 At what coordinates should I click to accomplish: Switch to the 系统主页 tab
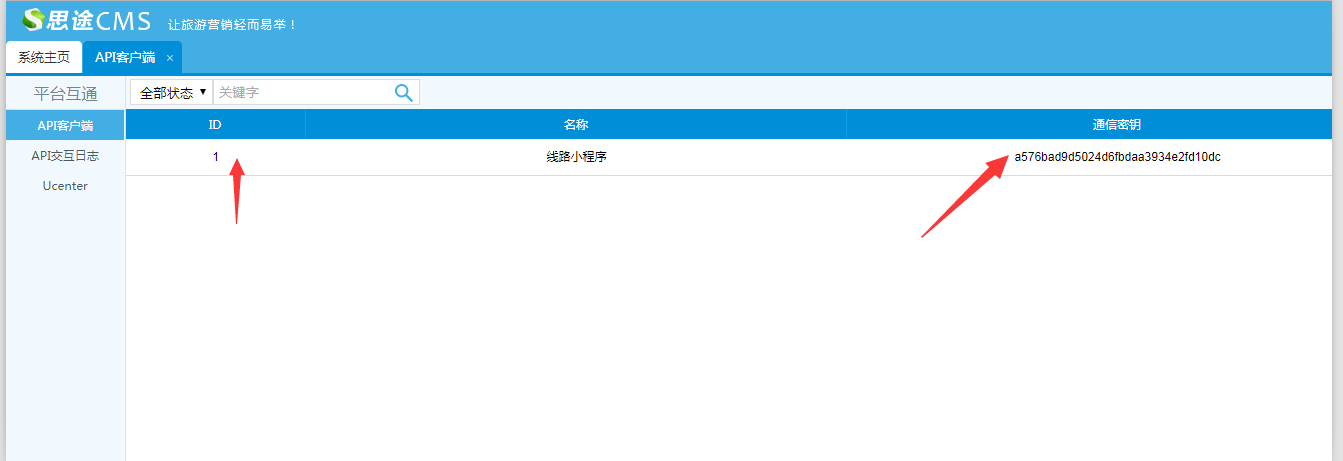(44, 57)
